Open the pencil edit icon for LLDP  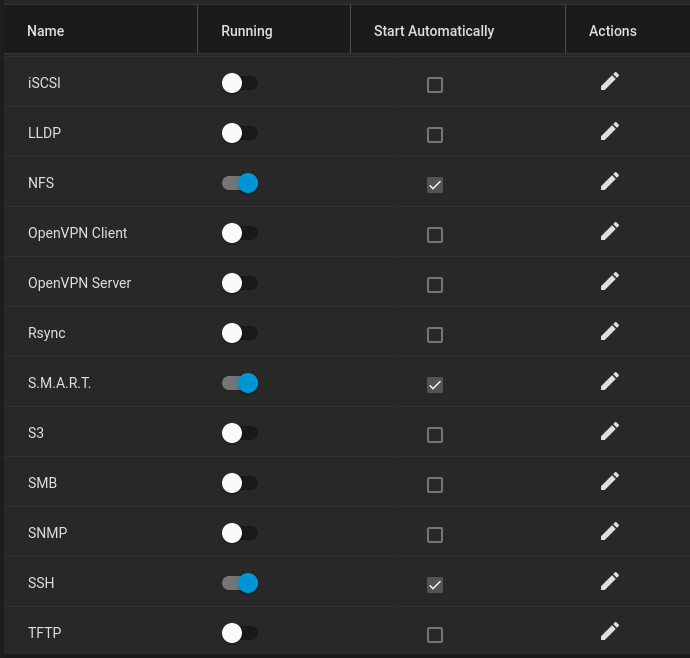point(609,132)
